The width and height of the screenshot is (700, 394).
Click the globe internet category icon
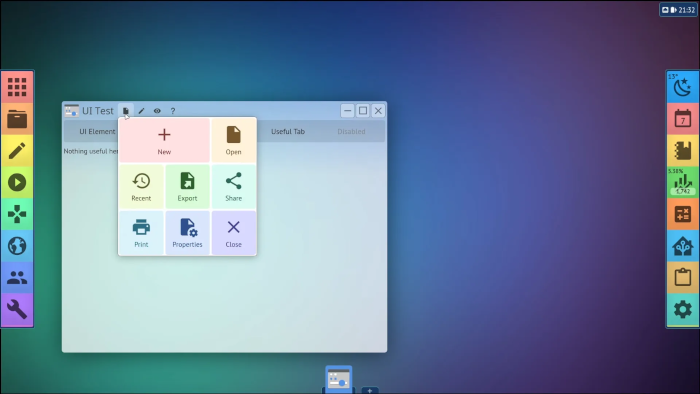17,246
